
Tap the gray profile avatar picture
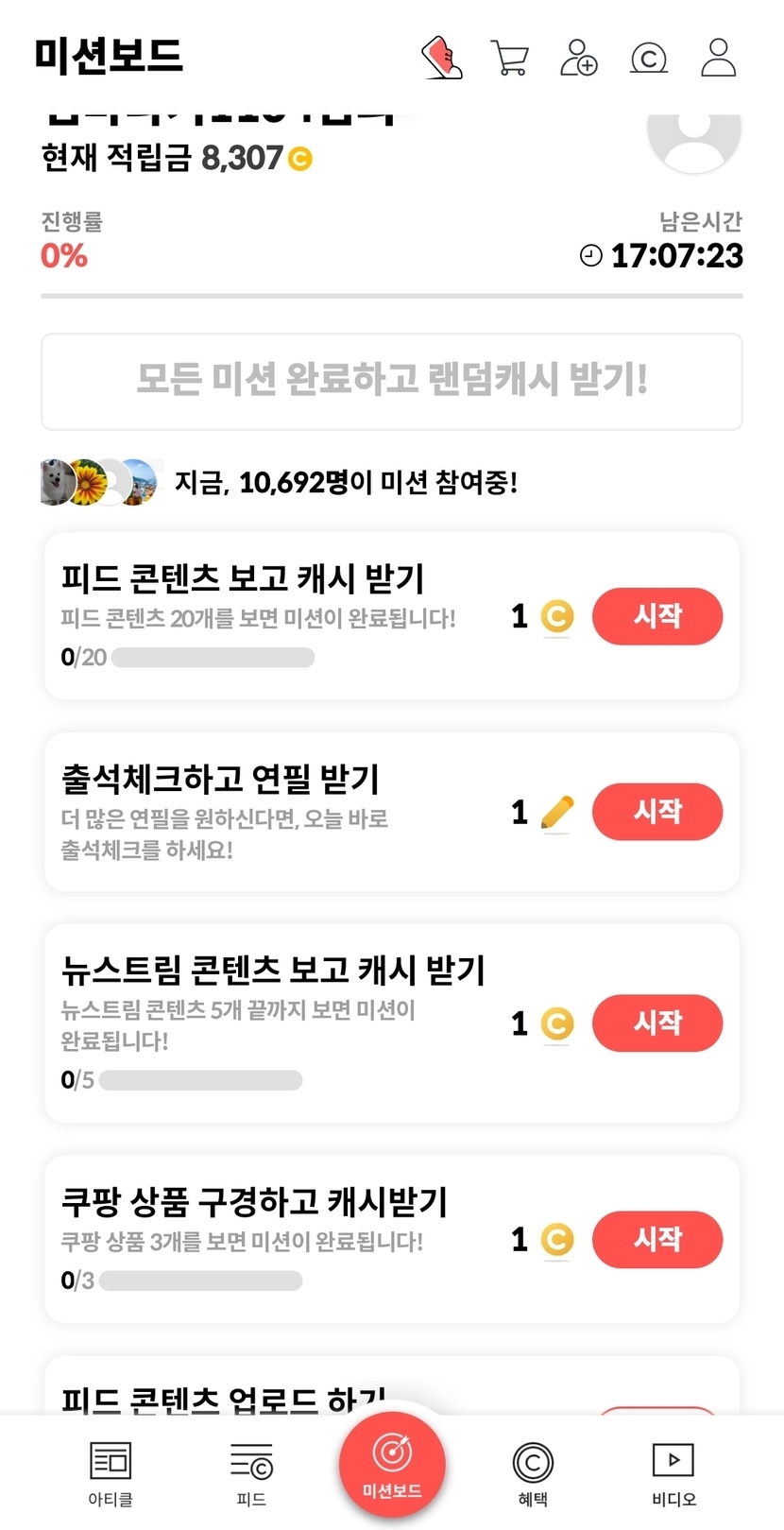click(693, 138)
